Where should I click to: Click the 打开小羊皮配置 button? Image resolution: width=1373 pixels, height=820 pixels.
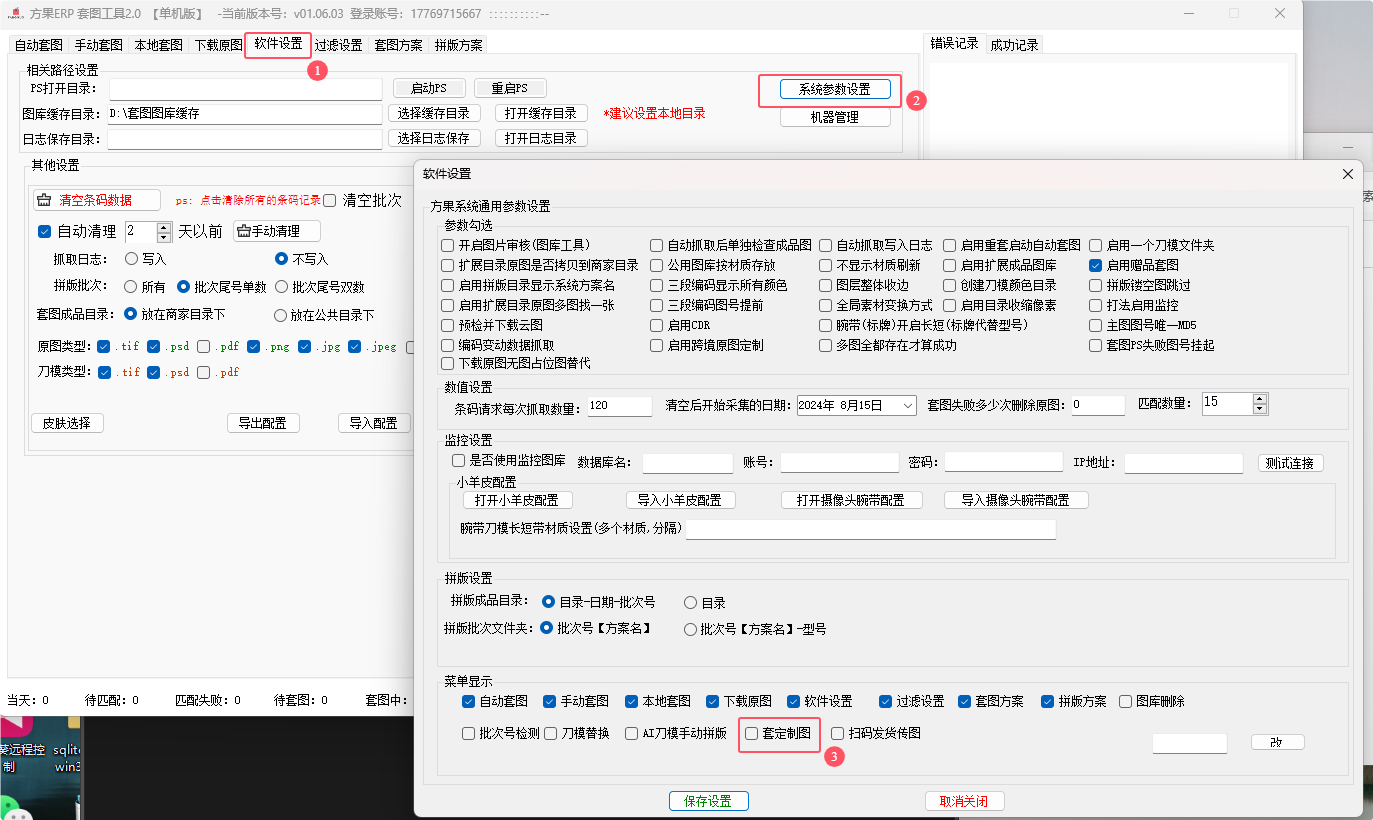[x=516, y=500]
